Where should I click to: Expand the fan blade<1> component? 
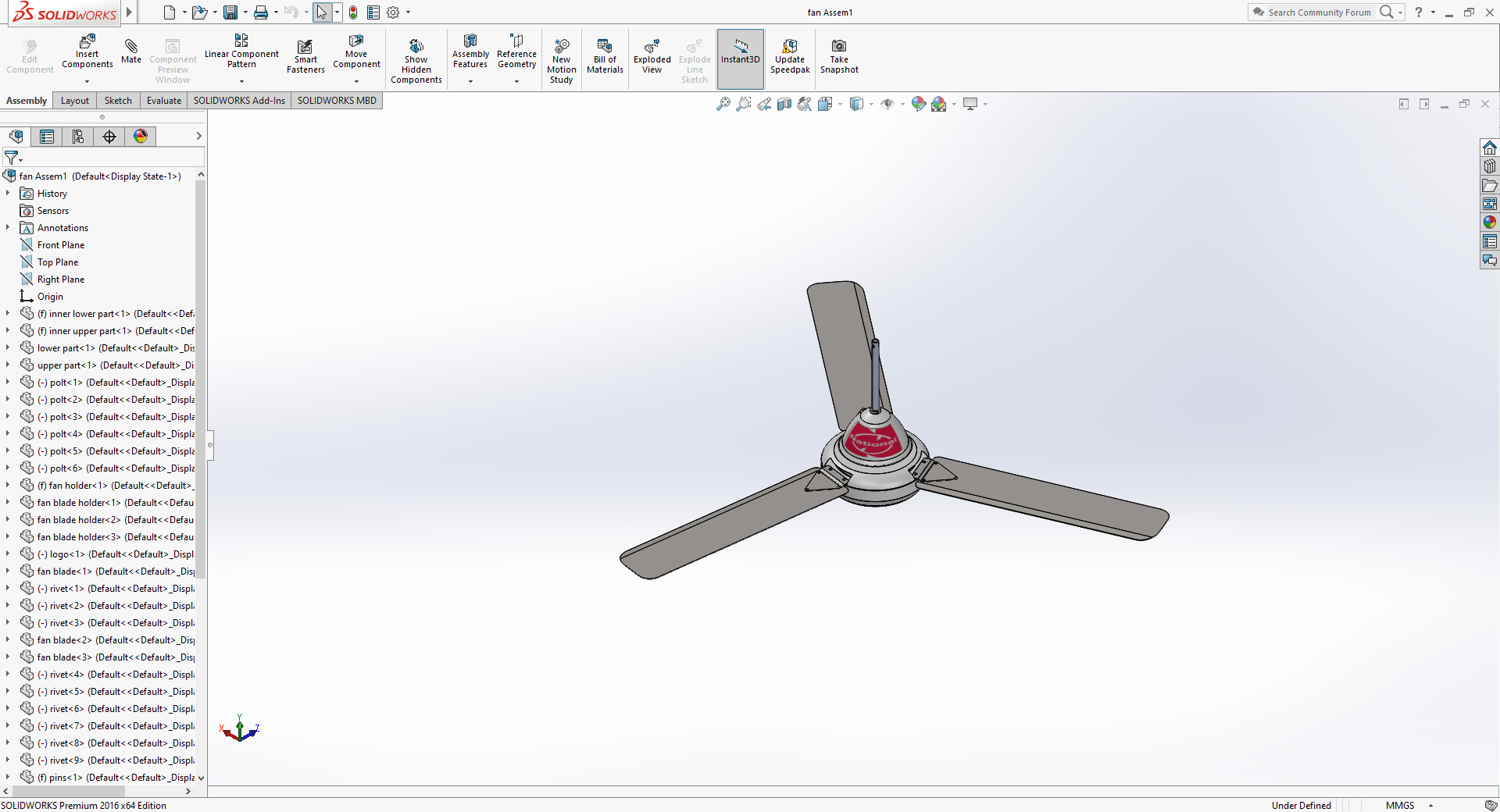8,571
